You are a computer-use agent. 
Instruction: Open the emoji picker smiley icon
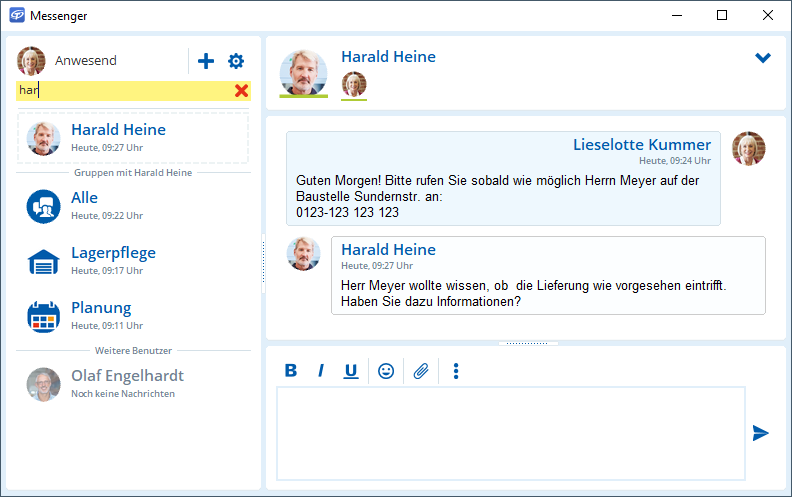click(386, 371)
